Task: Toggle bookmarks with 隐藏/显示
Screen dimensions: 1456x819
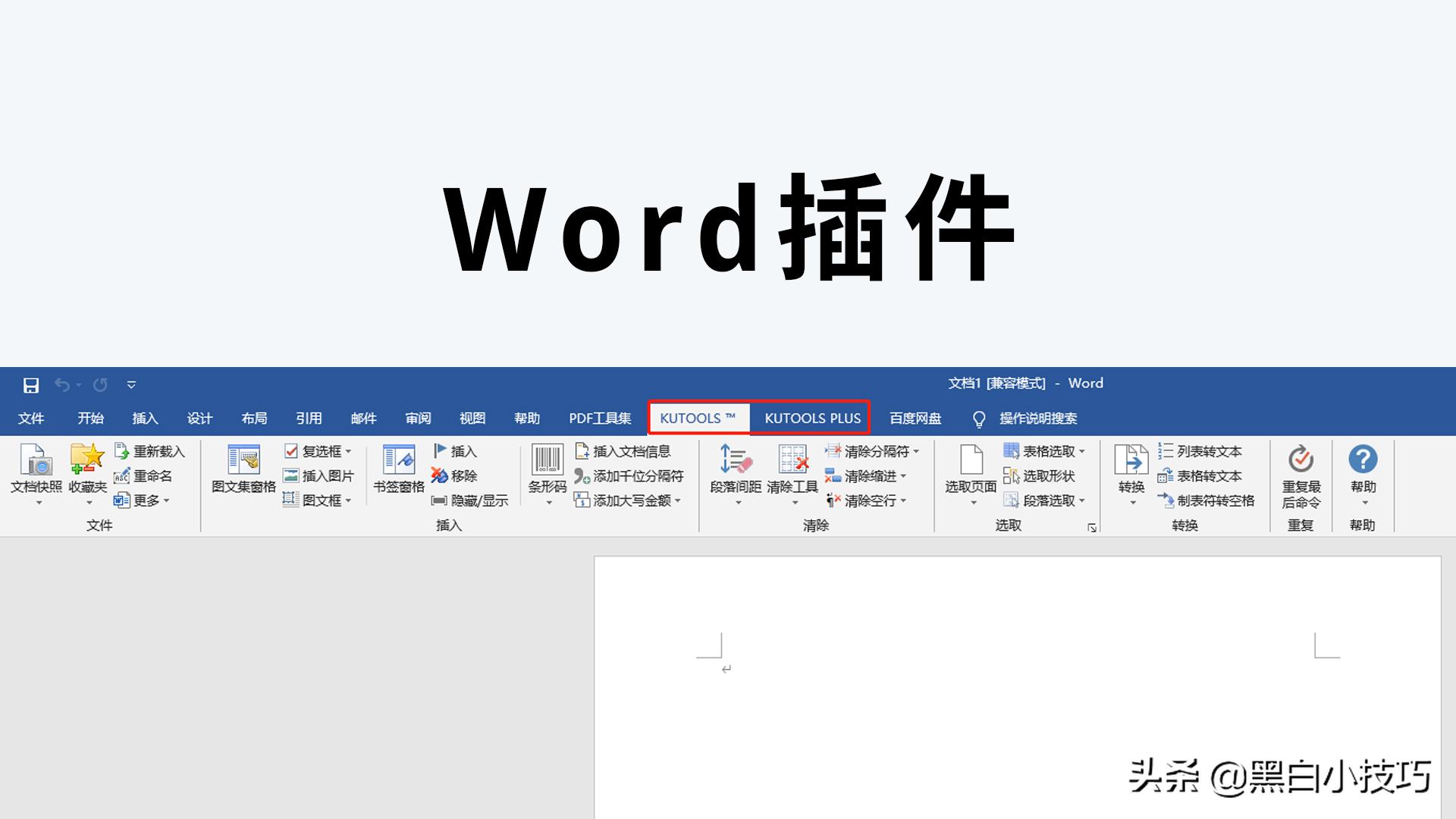Action: (470, 500)
